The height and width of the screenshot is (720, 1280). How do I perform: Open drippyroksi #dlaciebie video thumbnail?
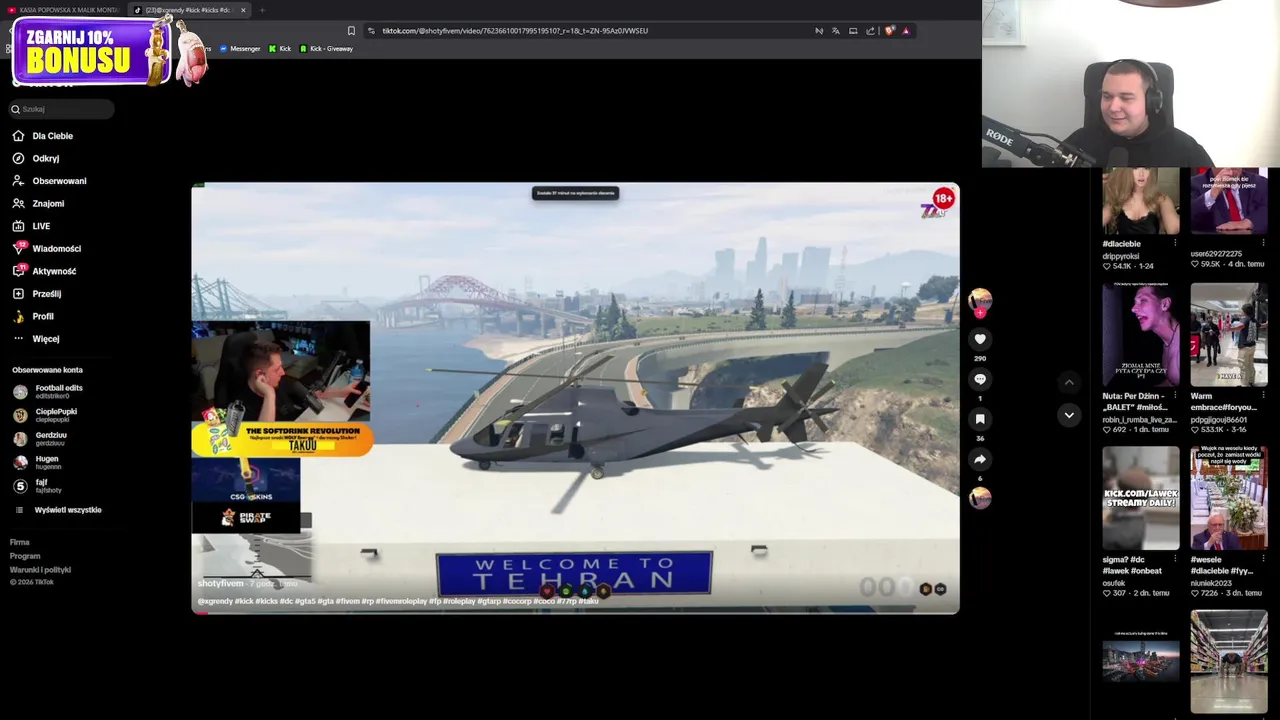pyautogui.click(x=1141, y=201)
